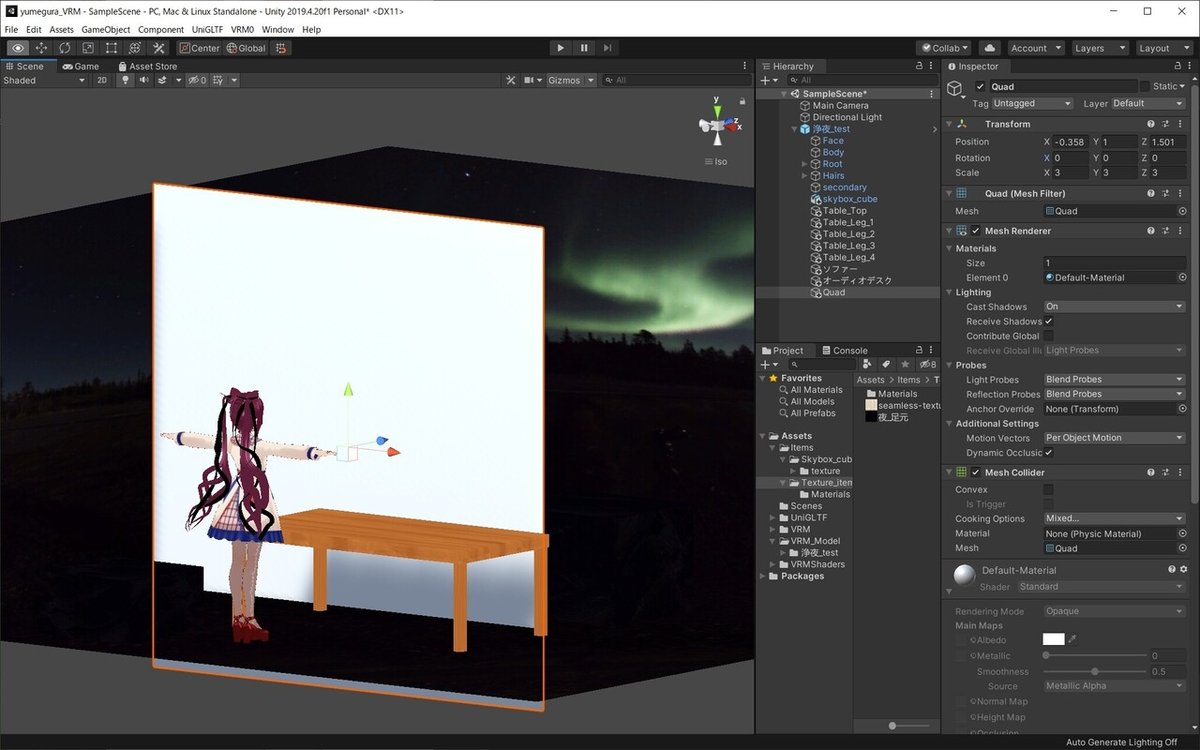Viewport: 1200px width, 750px height.
Task: Open the Layout dropdown
Action: point(1163,48)
